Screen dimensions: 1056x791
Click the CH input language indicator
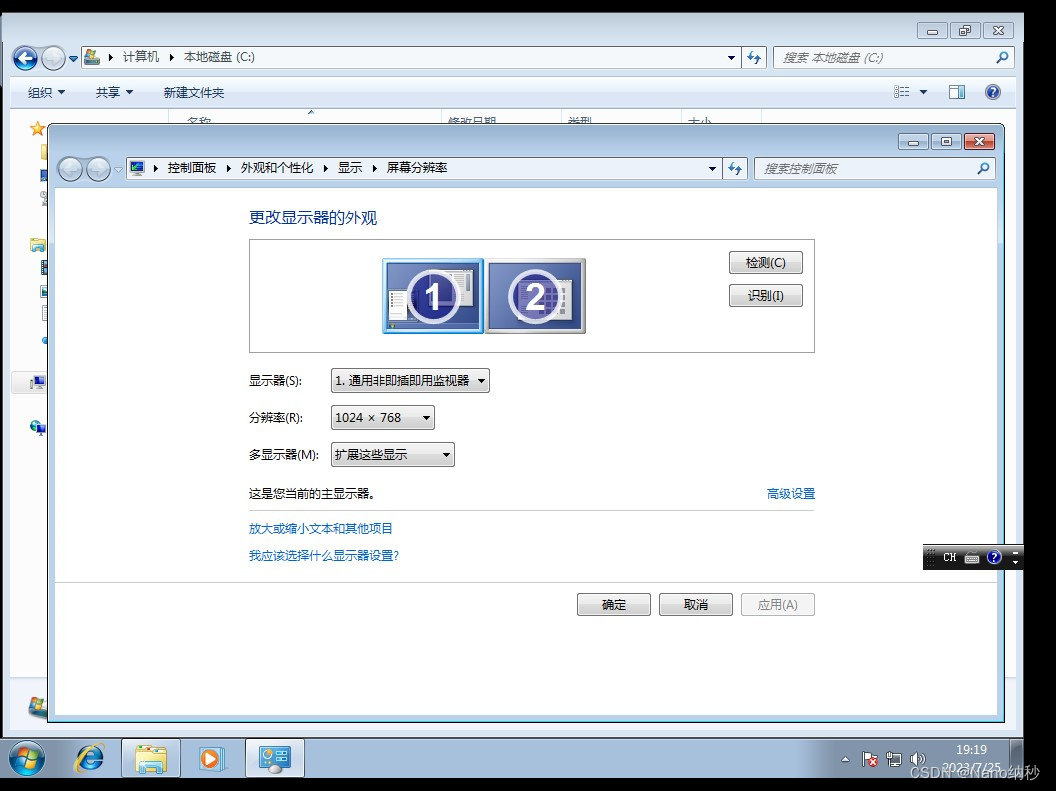point(950,557)
